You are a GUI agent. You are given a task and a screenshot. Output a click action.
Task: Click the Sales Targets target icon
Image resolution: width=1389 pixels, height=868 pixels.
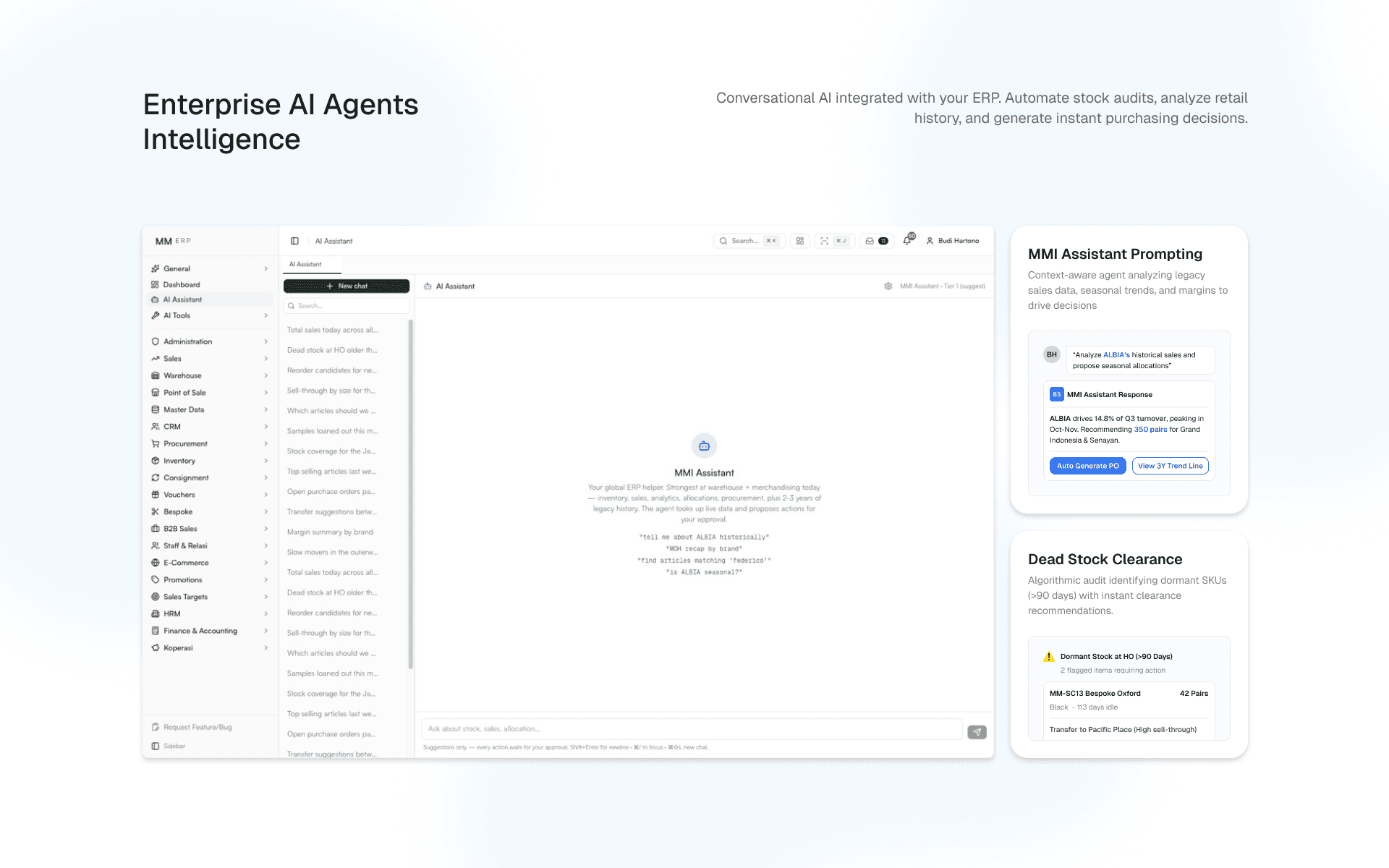[x=155, y=597]
